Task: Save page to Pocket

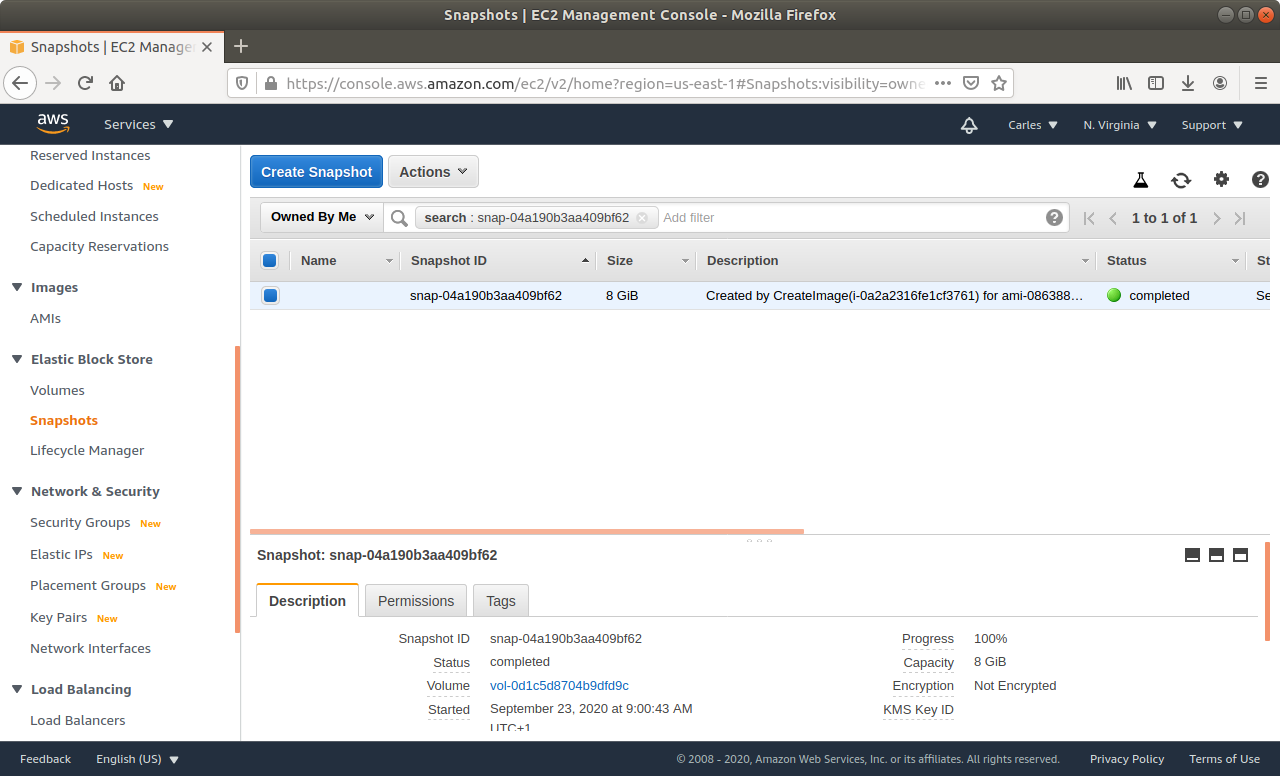Action: click(x=970, y=83)
